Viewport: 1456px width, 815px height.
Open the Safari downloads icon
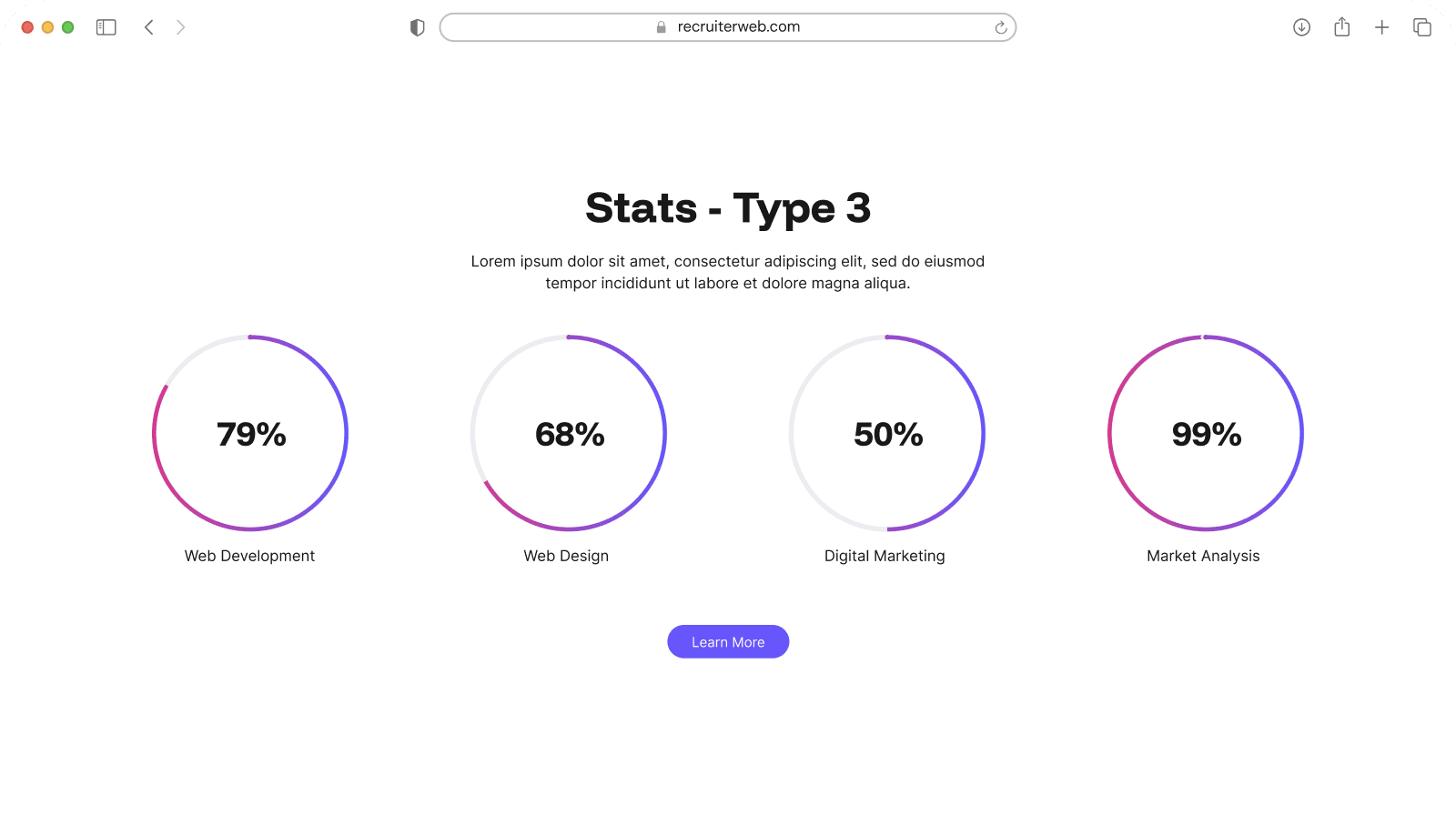(1301, 26)
